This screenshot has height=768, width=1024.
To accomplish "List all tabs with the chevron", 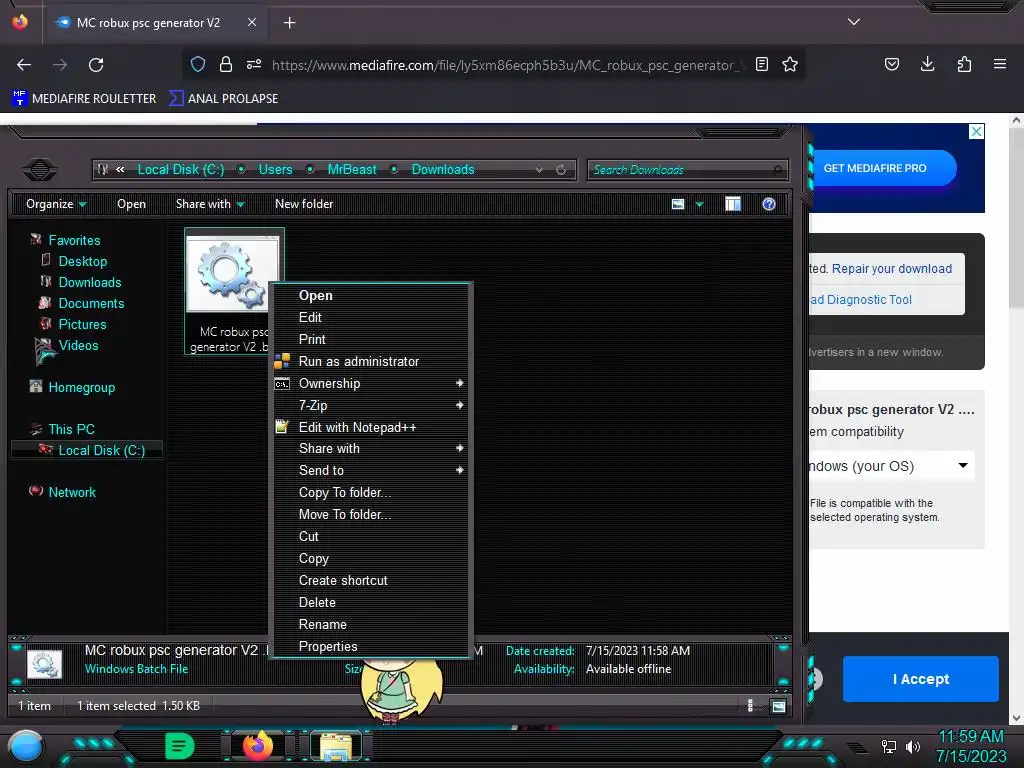I will 854,22.
